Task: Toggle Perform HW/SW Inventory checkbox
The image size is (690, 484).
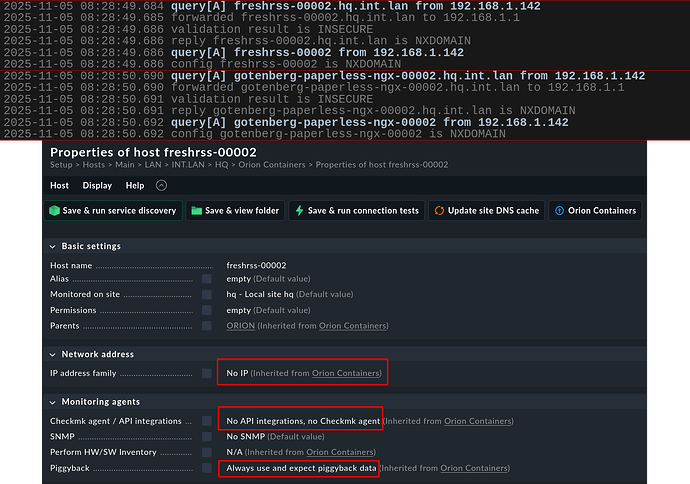Action: click(207, 452)
